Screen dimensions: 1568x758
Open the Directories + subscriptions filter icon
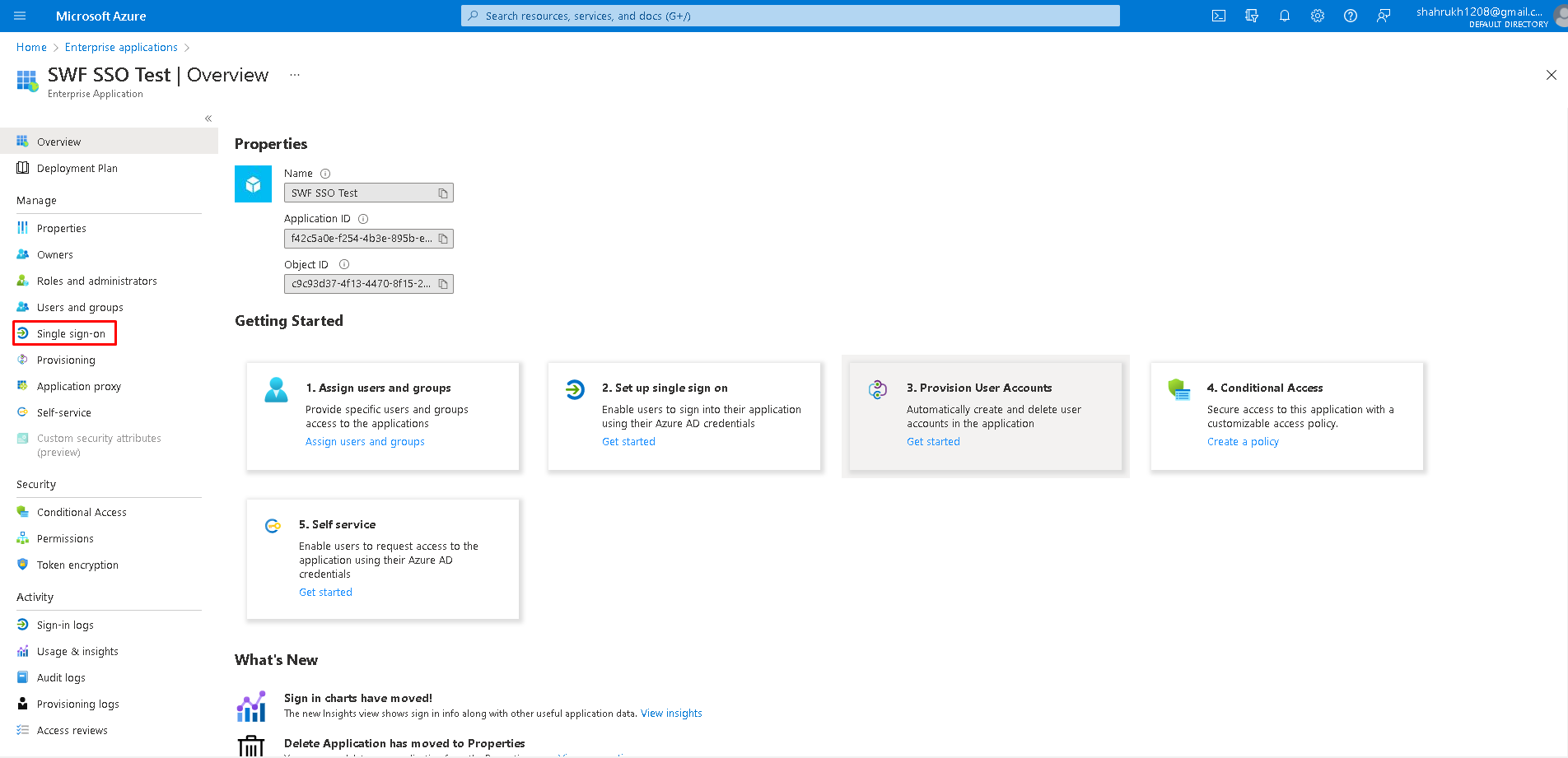click(1252, 16)
